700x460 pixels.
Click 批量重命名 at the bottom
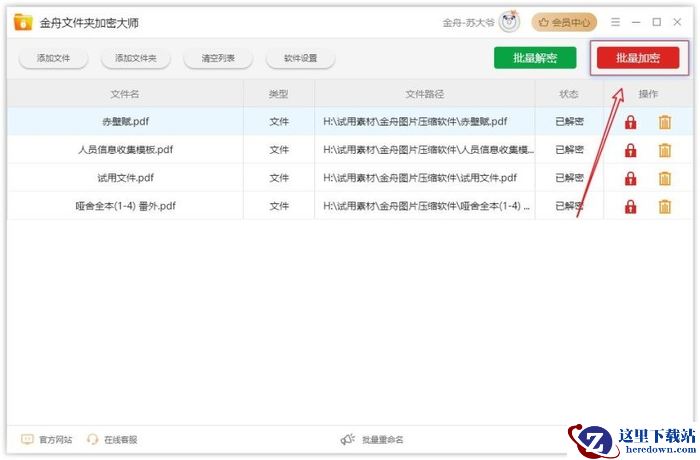click(x=372, y=439)
